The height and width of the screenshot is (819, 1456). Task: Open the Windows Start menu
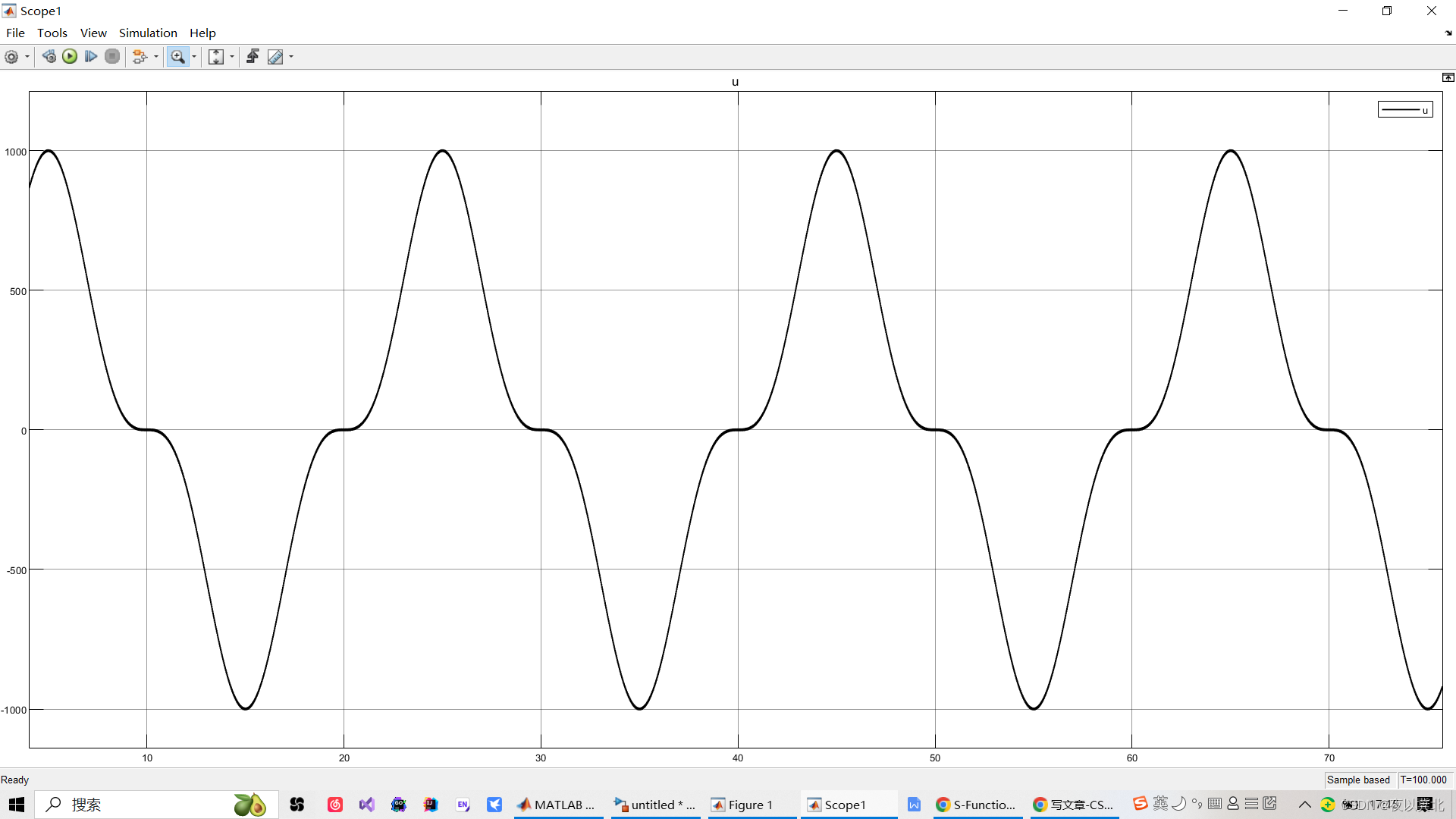click(x=17, y=805)
